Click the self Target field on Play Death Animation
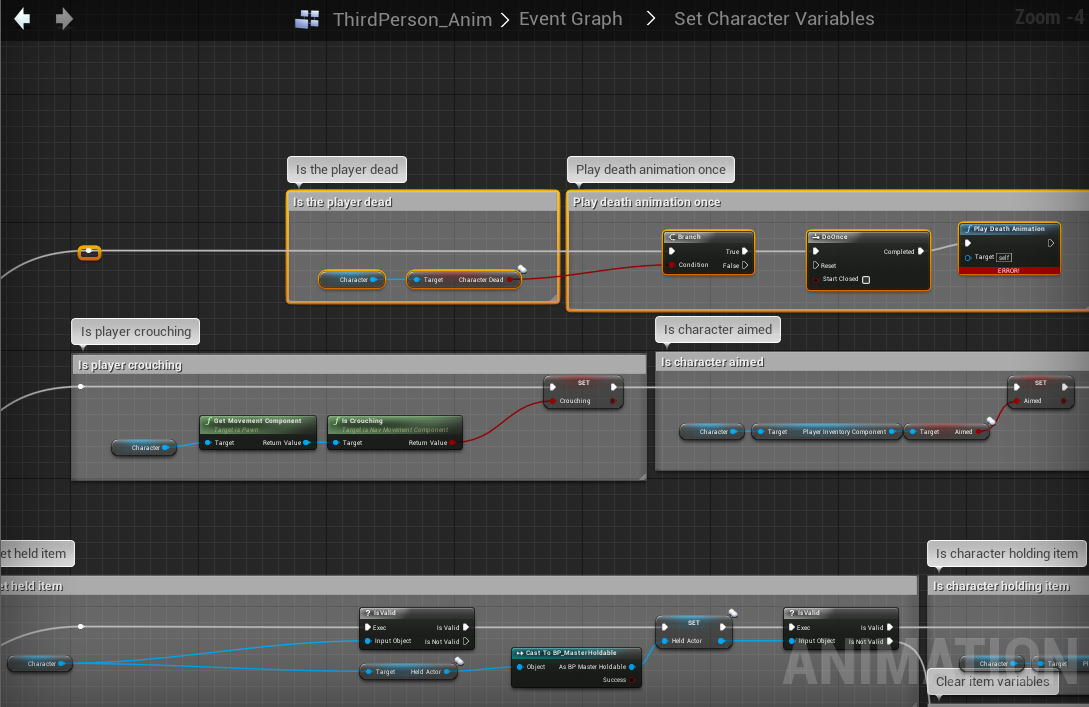Viewport: 1089px width, 707px height. (1004, 257)
